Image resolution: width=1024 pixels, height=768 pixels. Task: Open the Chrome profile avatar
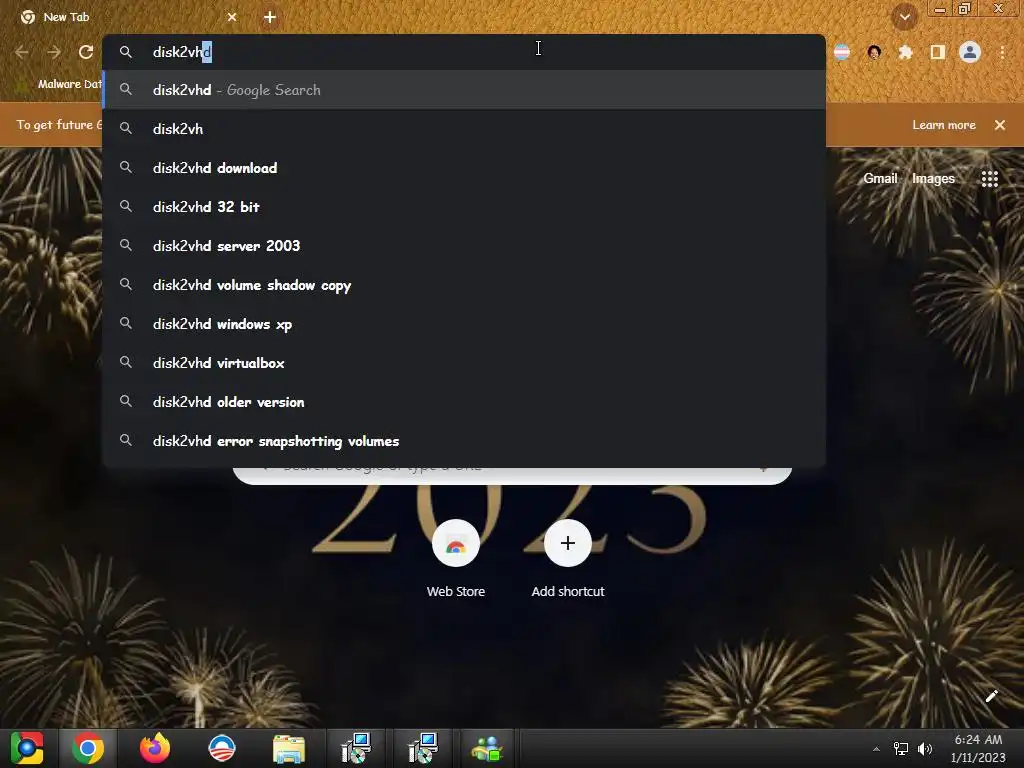click(x=970, y=52)
